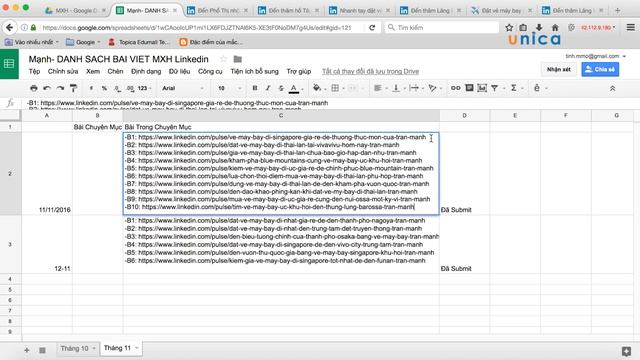Image resolution: width=640 pixels, height=360 pixels.
Task: Open the text color picker
Action: pos(294,88)
